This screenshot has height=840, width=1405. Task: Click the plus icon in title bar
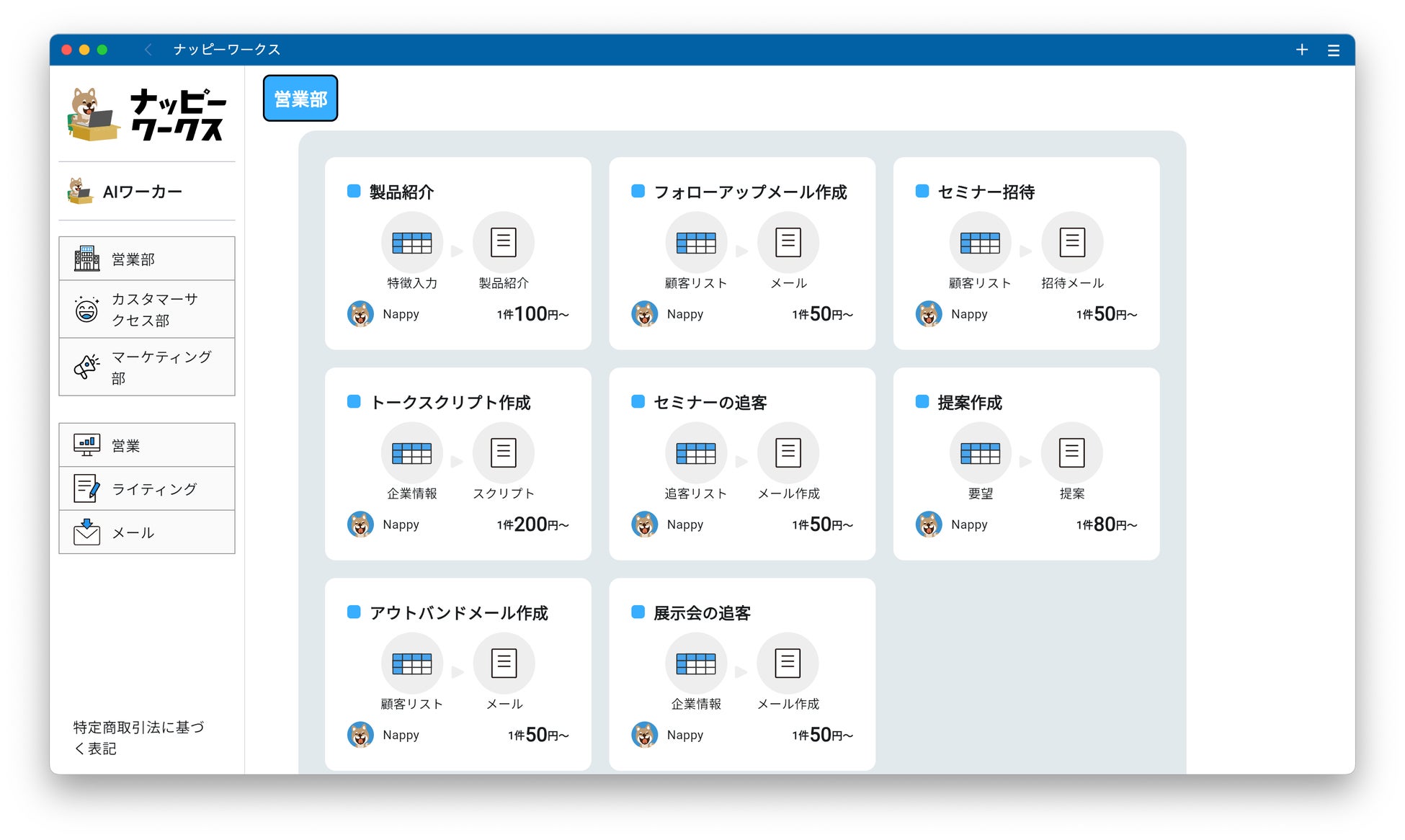point(1301,50)
